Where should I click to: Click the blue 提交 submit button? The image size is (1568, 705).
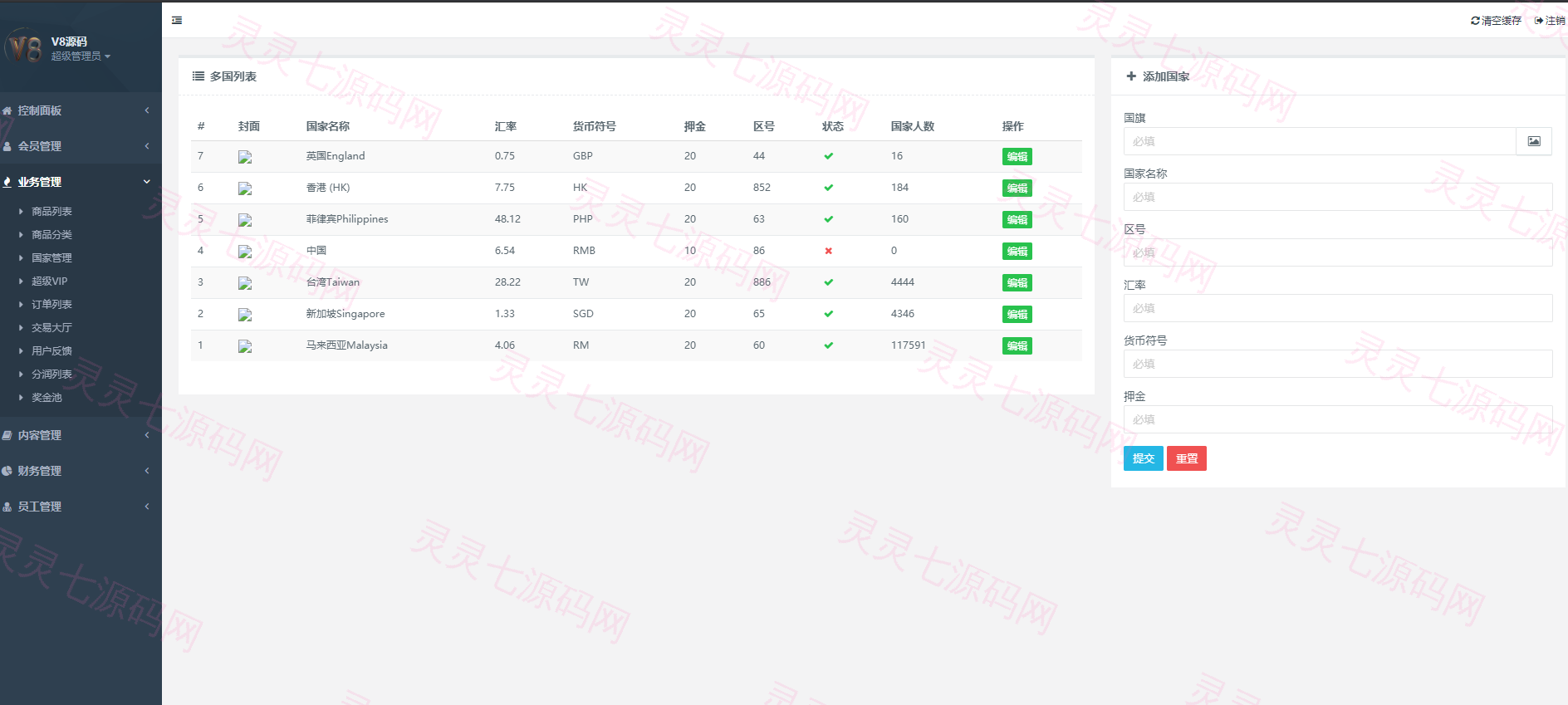point(1144,458)
